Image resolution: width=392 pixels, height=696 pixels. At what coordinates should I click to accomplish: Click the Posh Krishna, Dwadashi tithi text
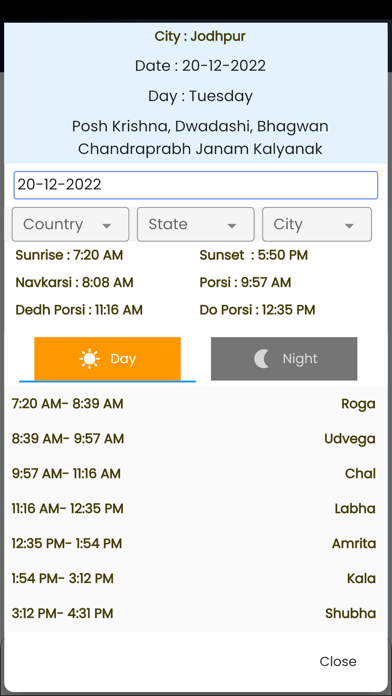click(x=200, y=138)
